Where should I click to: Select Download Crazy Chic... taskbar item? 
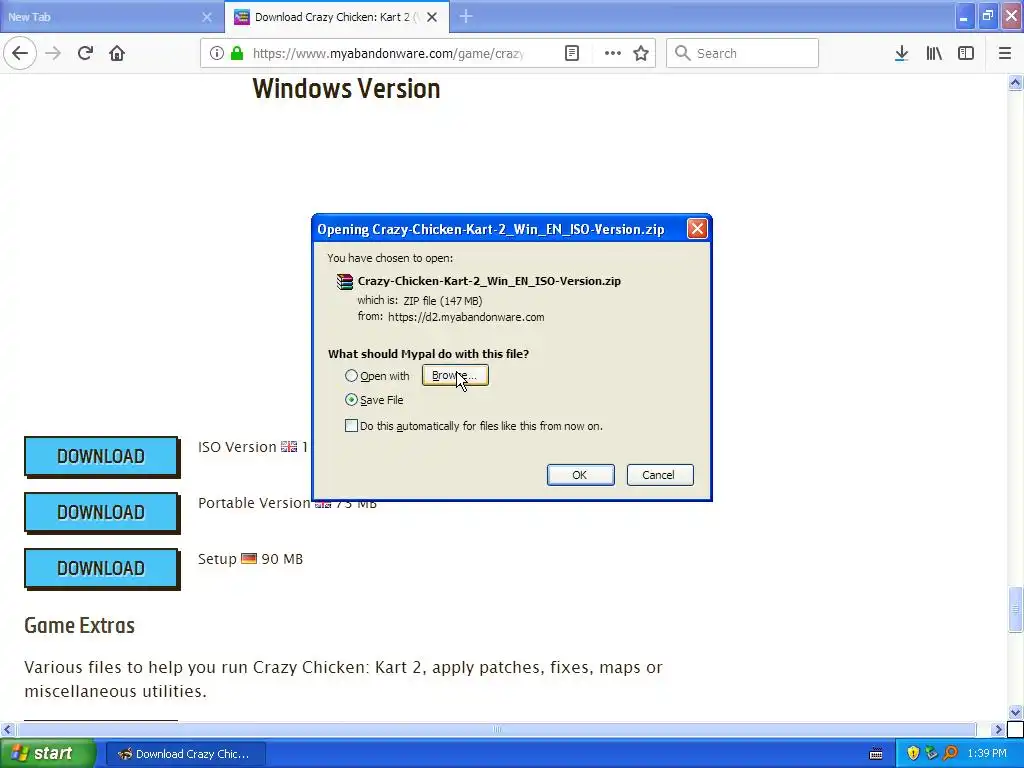185,754
